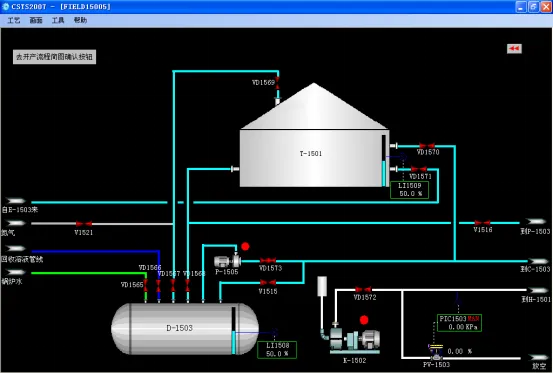Image resolution: width=553 pixels, height=374 pixels.
Task: Click the red double-arrow back button
Action: 514,48
